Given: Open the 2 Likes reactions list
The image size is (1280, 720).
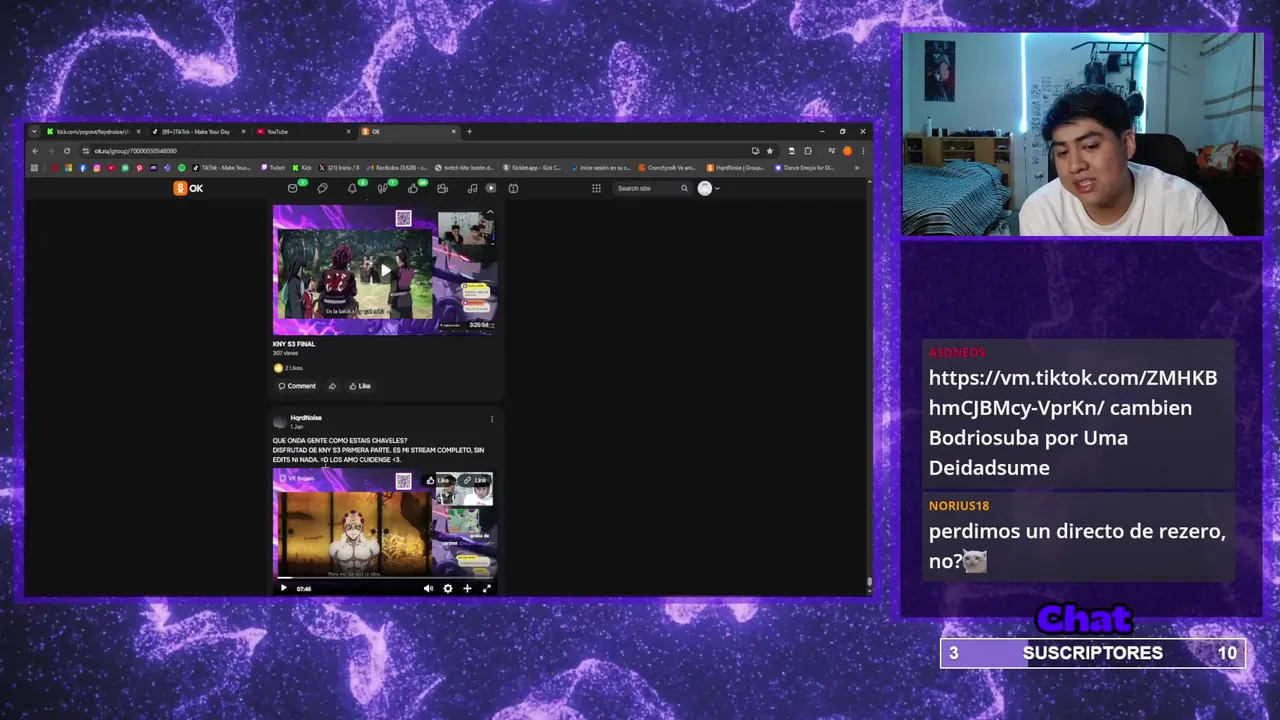Looking at the screenshot, I should (x=289, y=368).
